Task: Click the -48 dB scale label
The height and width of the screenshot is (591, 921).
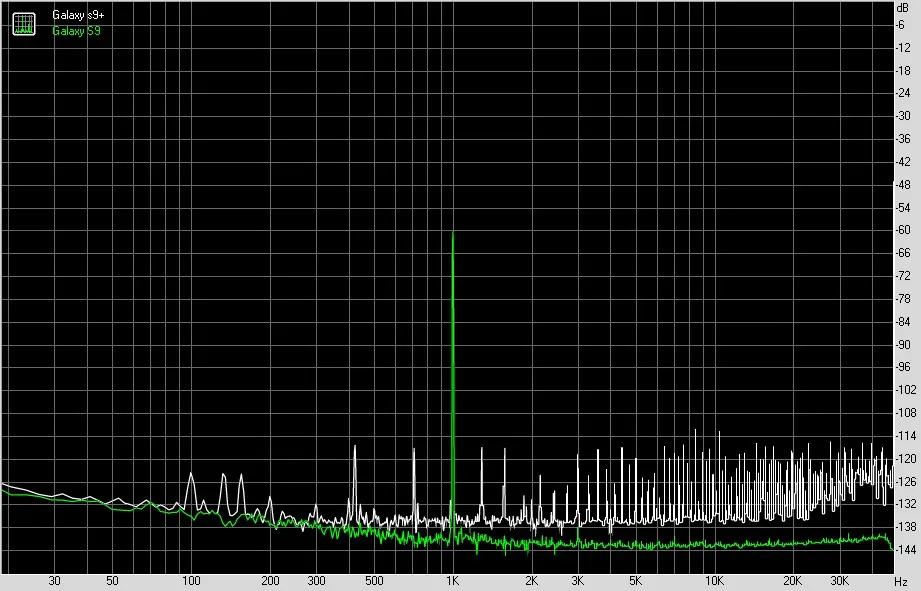Action: [903, 185]
